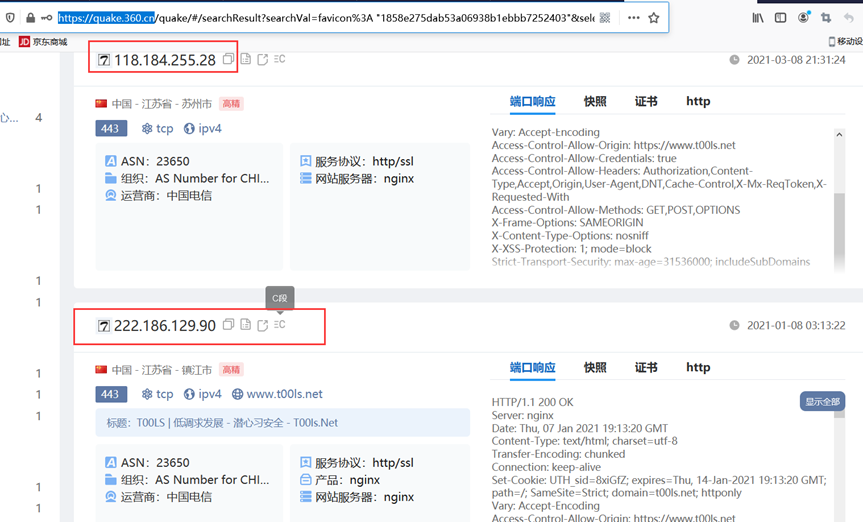Open the detail icon beside 118.184.255.28
This screenshot has height=522, width=863.
(x=245, y=59)
